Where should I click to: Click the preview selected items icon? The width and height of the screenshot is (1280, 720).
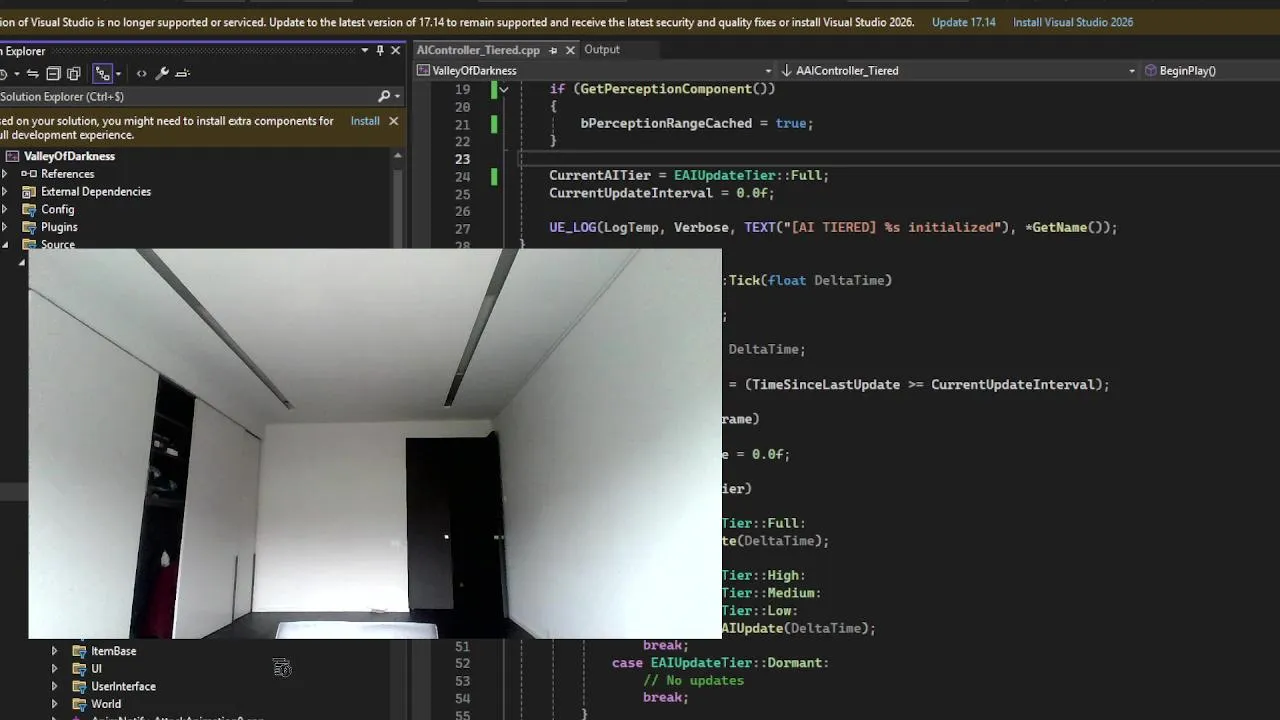pyautogui.click(x=183, y=73)
